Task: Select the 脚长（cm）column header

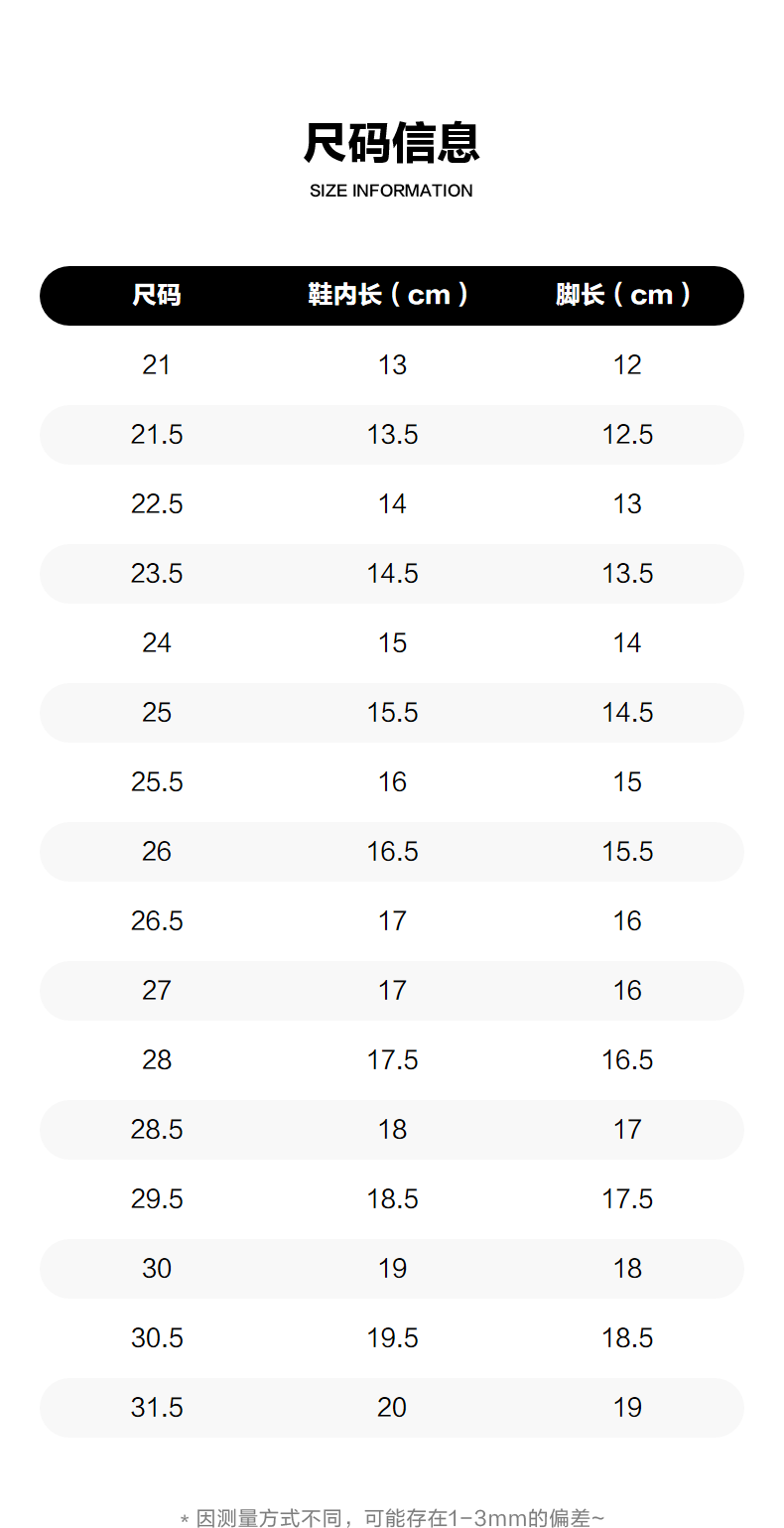Action: [626, 295]
